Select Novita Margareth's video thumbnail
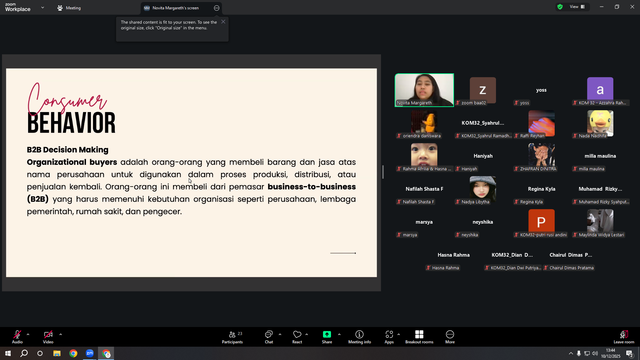Screen dimensions: 640x360 [424, 90]
